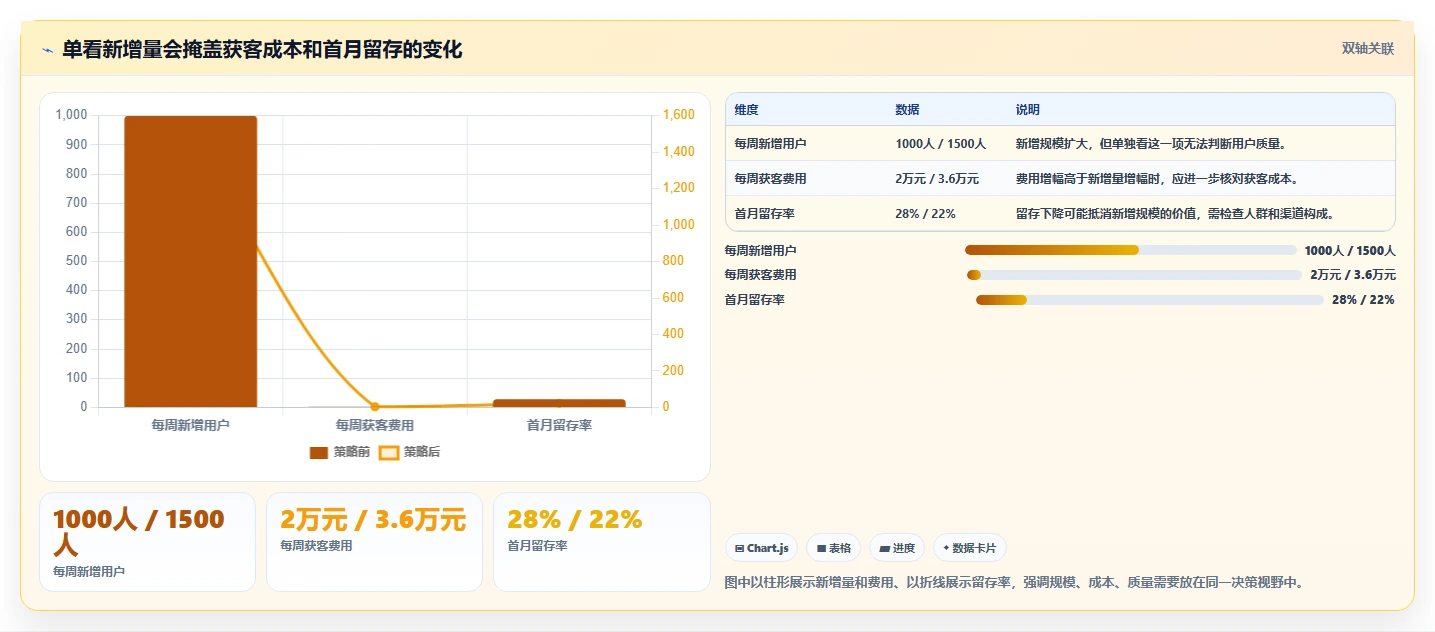
Task: Click the 每周获客费用 progress bar
Action: tap(1134, 275)
